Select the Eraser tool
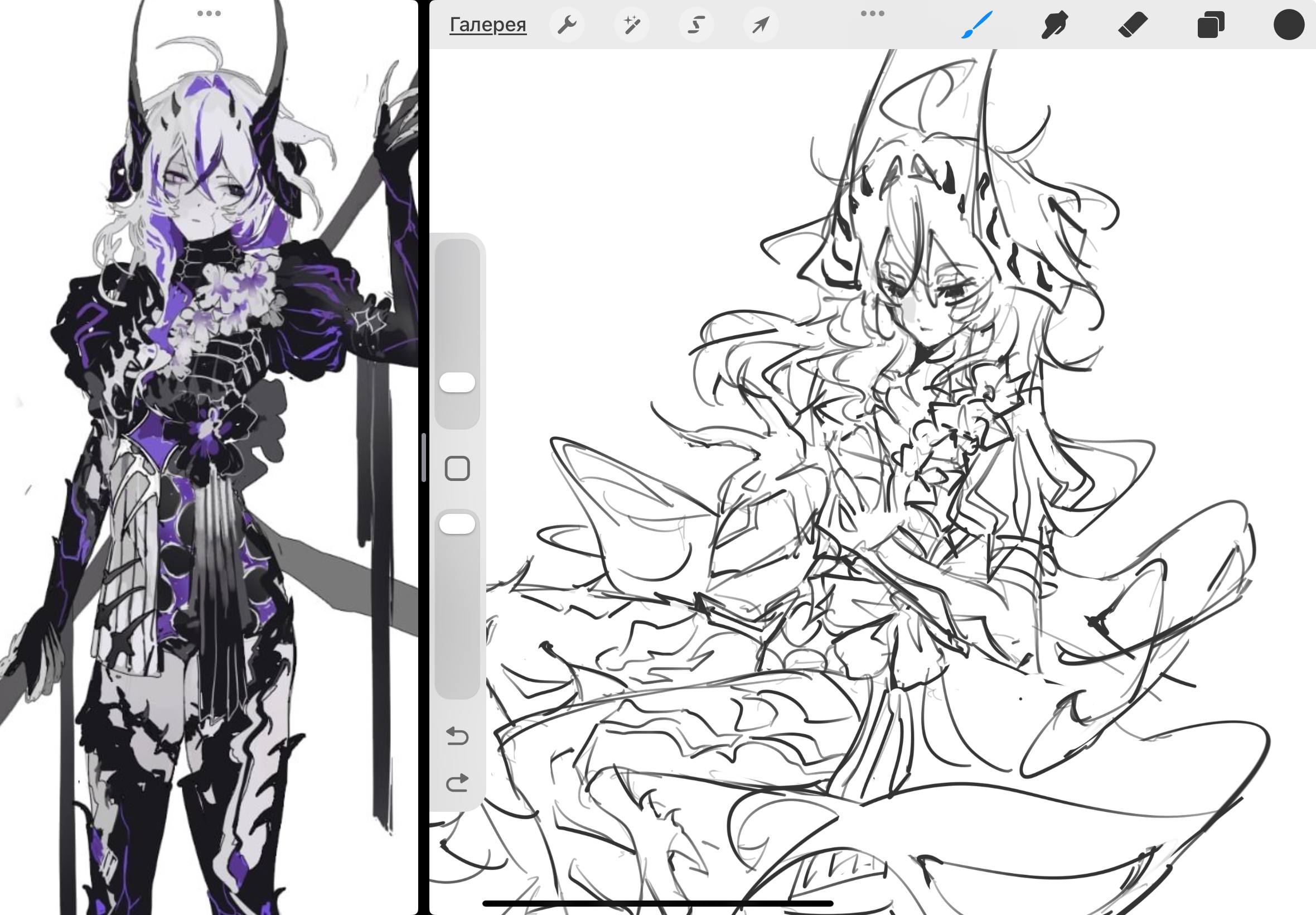The height and width of the screenshot is (915, 1316). tap(1133, 25)
